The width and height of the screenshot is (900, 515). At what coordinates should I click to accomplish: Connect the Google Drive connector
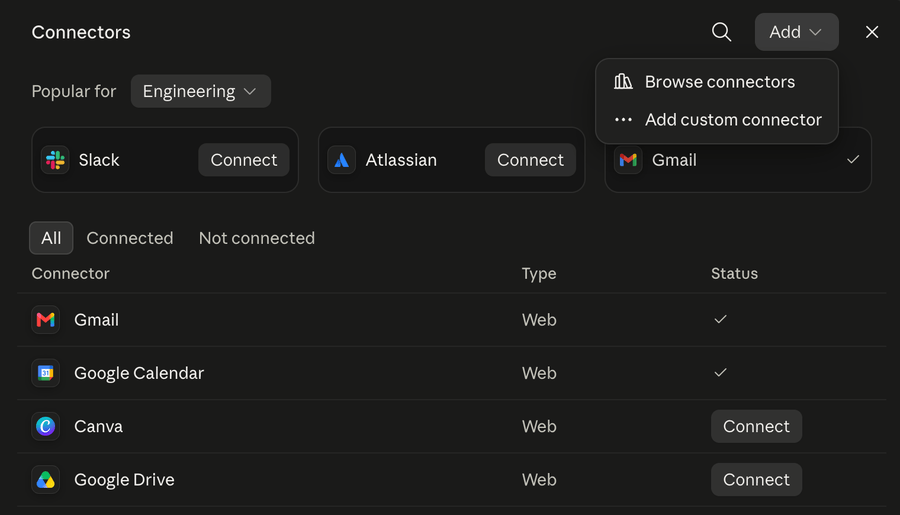756,479
